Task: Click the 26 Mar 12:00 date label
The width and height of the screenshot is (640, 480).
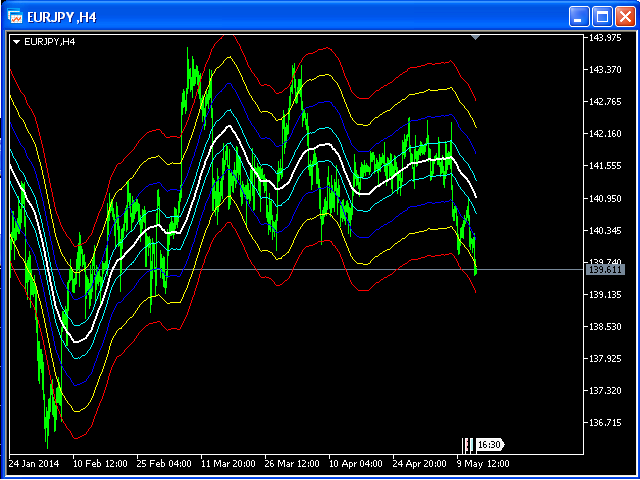Action: 292,464
